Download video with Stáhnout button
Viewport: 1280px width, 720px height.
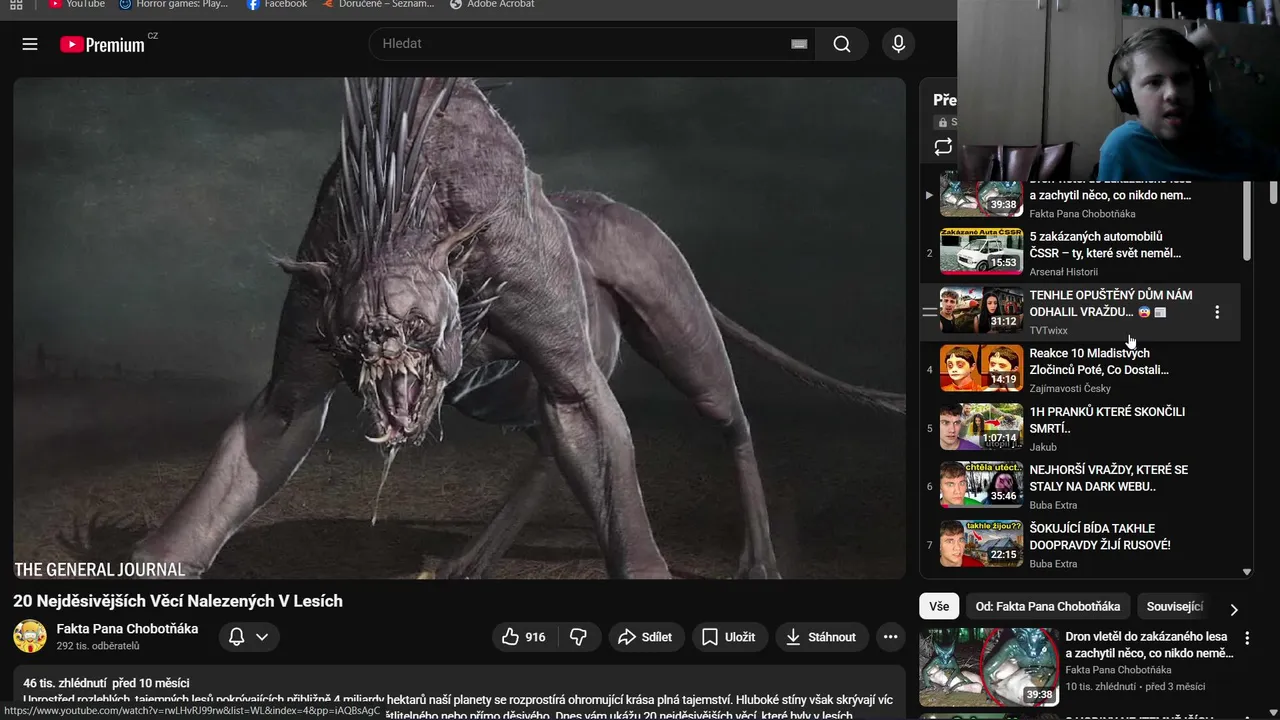point(822,637)
